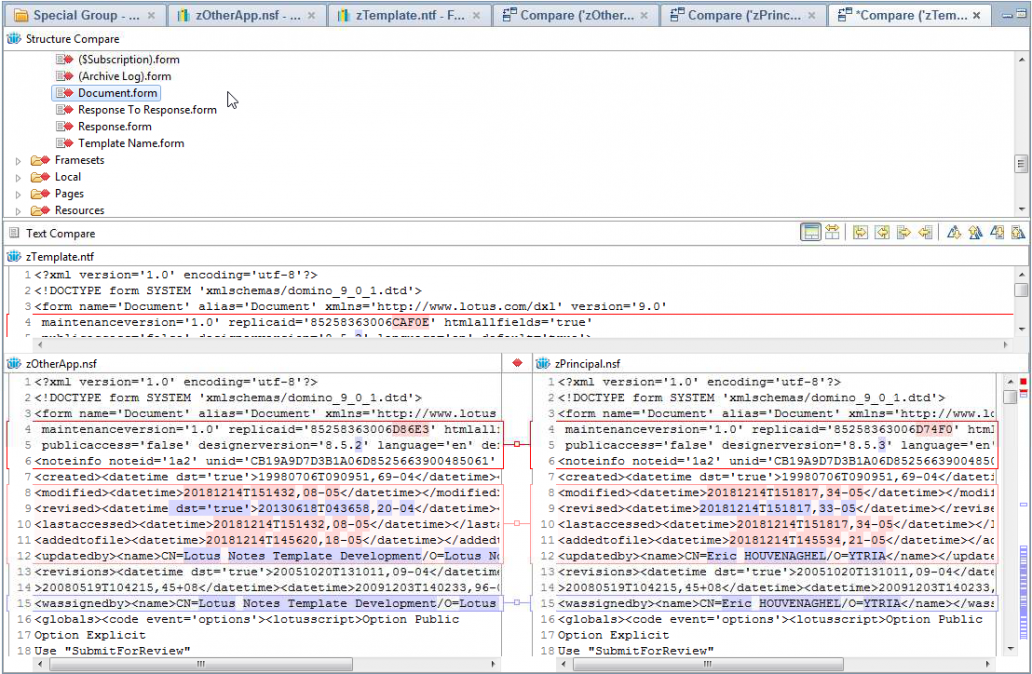Click the zOtherApp.nsf pane horizontal scrollbar

point(201,664)
